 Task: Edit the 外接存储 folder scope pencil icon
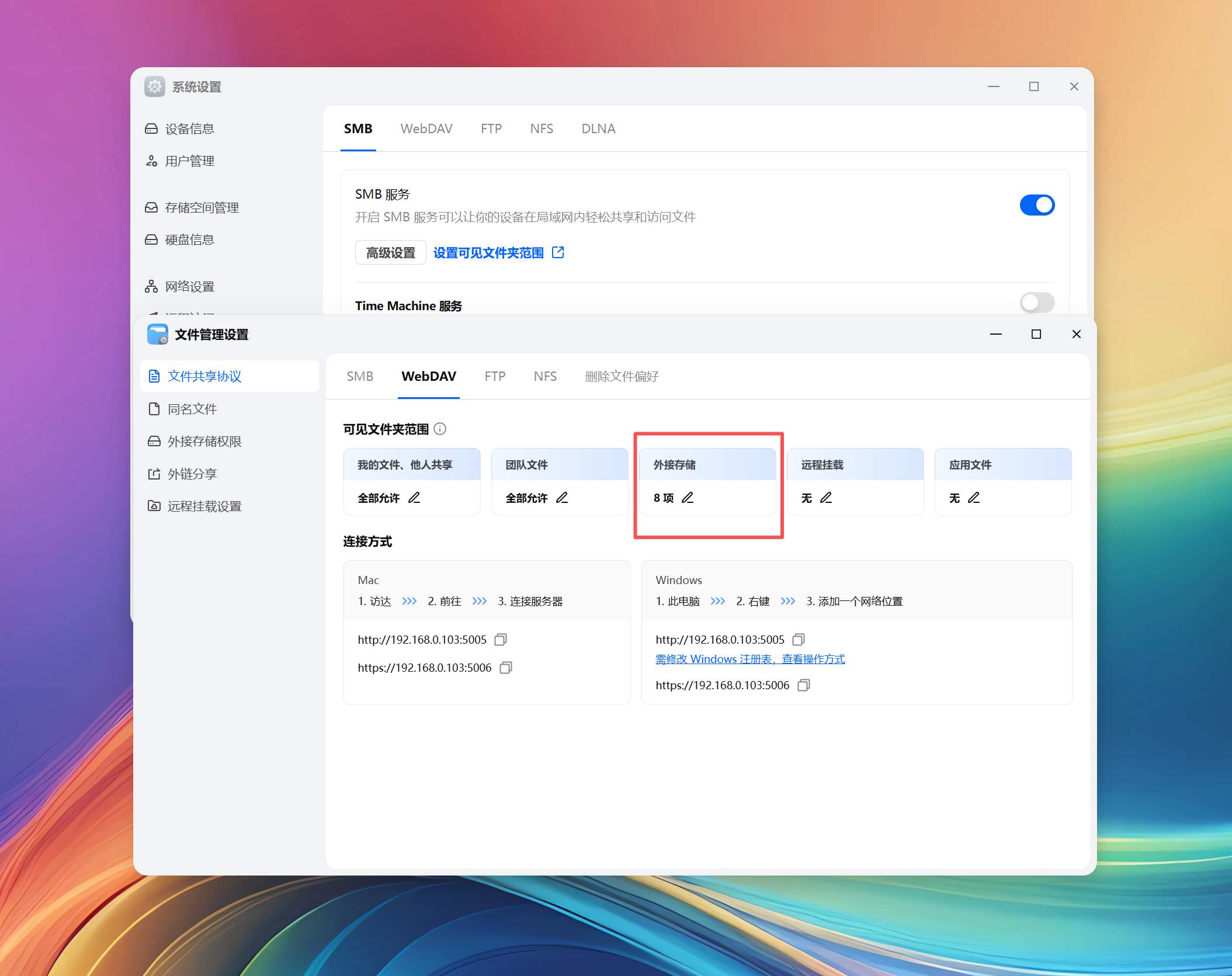(688, 498)
